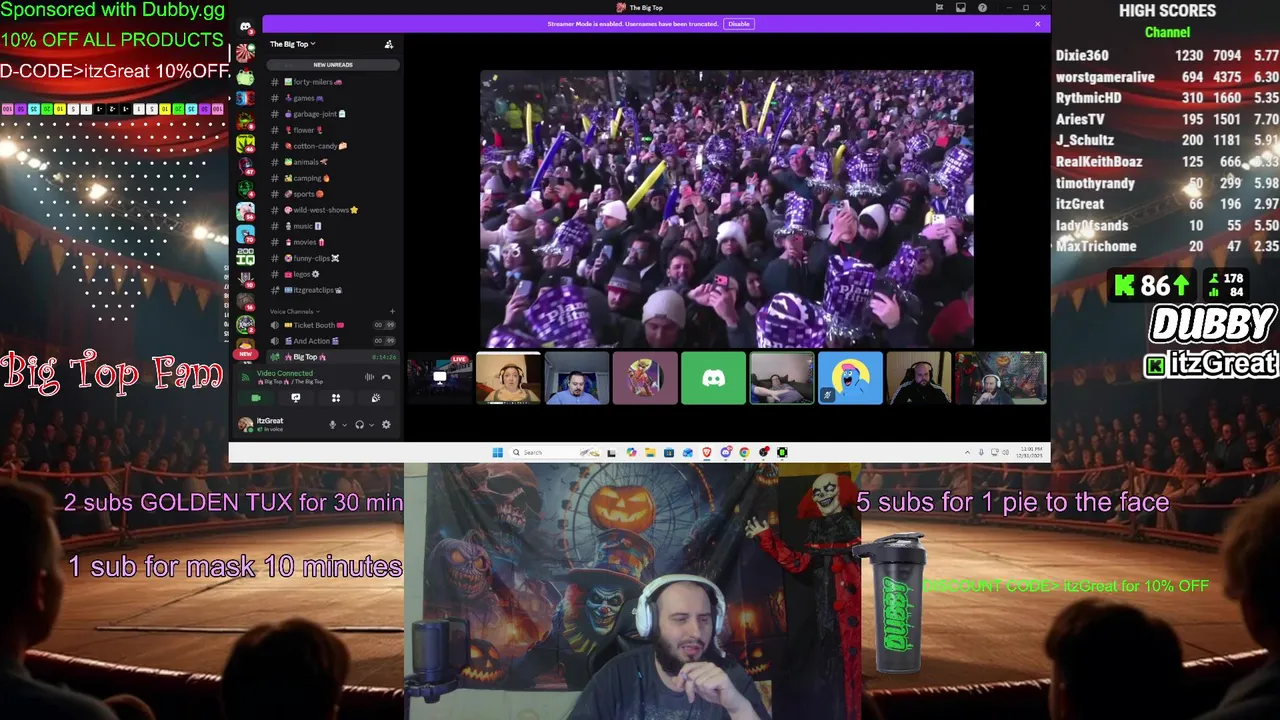Select the green Discord logo participant tile
Viewport: 1280px width, 720px height.
[713, 378]
